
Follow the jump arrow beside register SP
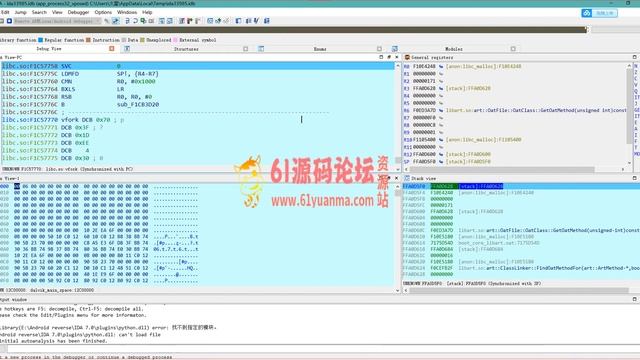tap(441, 162)
